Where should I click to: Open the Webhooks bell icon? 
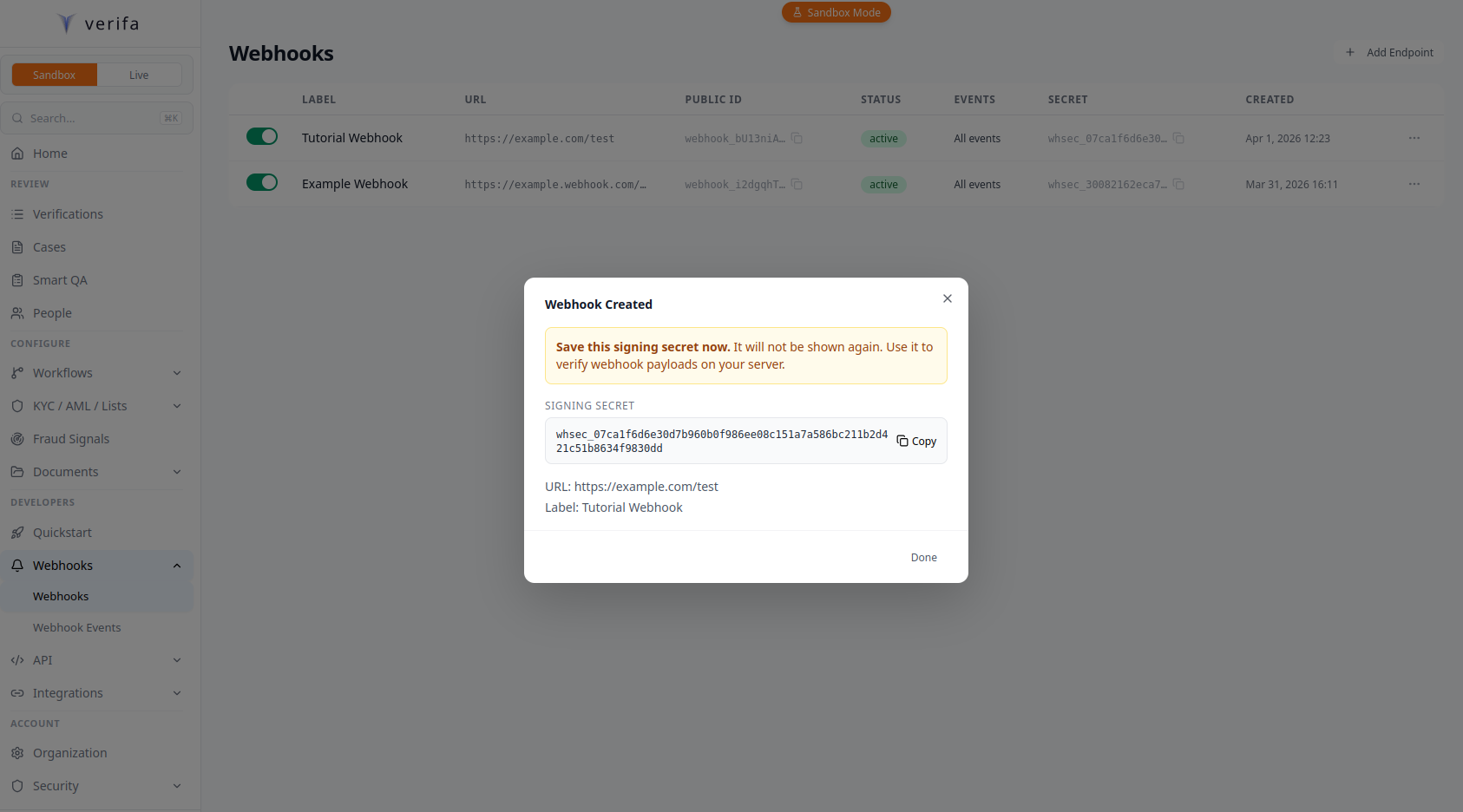(x=18, y=565)
